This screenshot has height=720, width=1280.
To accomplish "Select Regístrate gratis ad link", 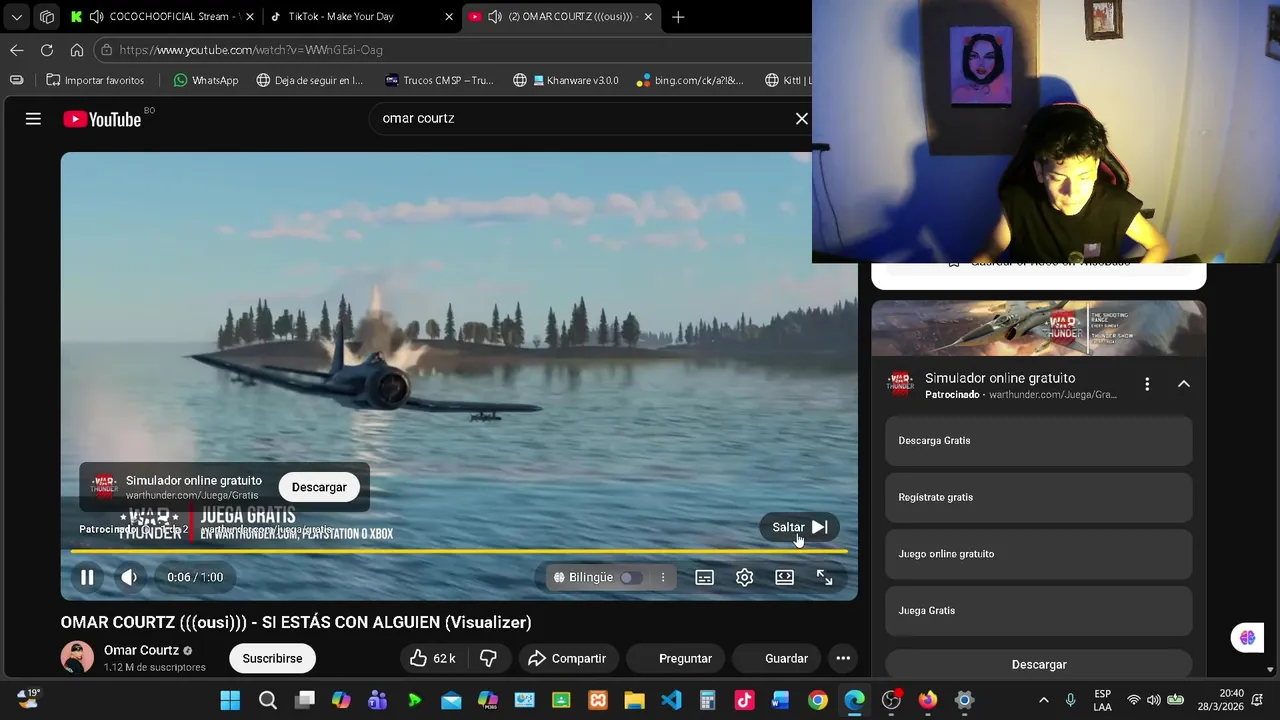I will pos(1039,497).
